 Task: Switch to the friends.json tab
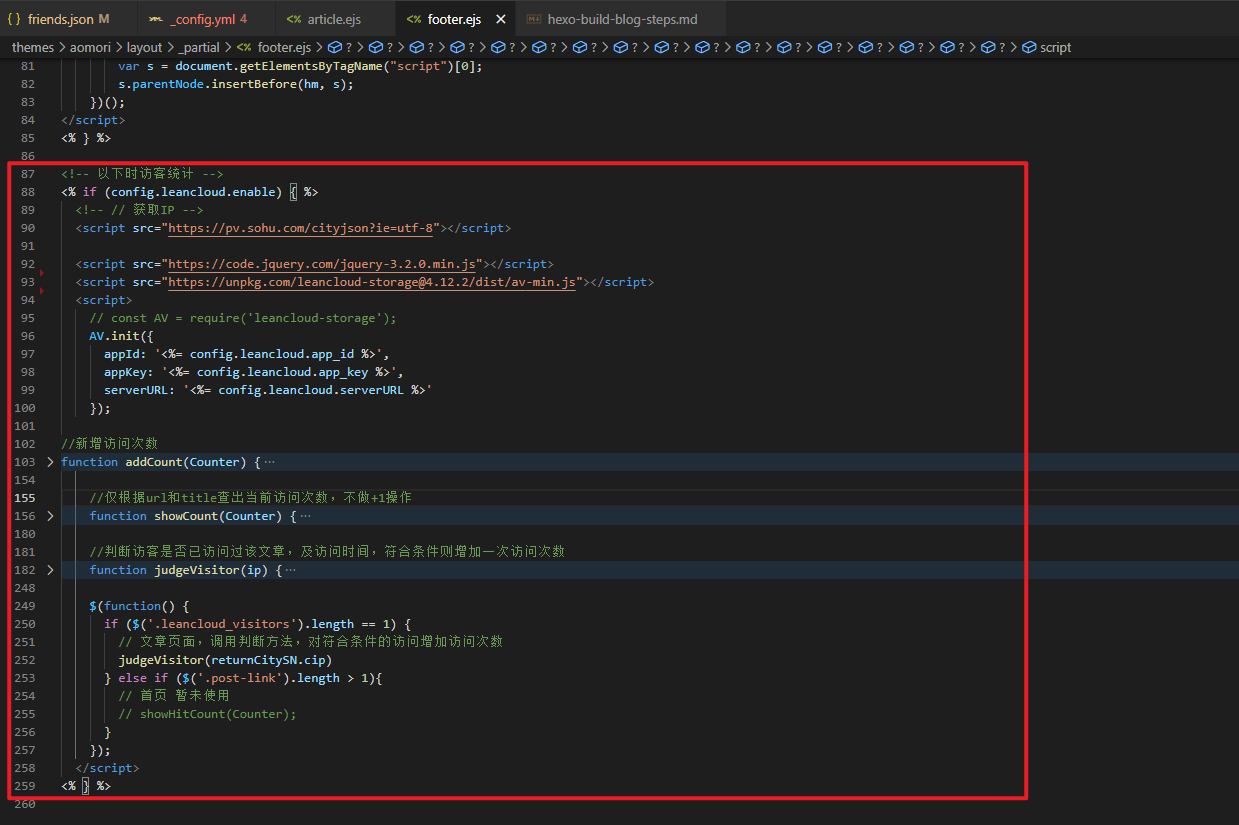tap(60, 19)
